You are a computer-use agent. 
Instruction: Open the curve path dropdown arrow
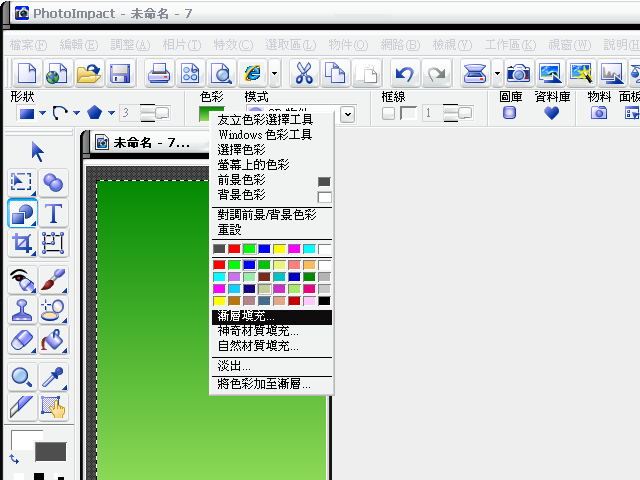point(76,113)
